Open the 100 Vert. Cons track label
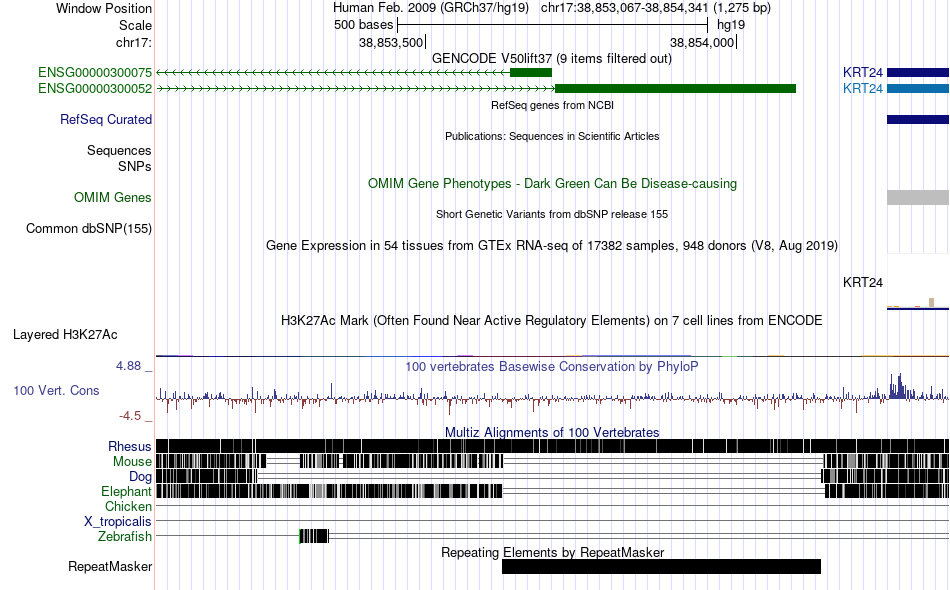 [56, 391]
